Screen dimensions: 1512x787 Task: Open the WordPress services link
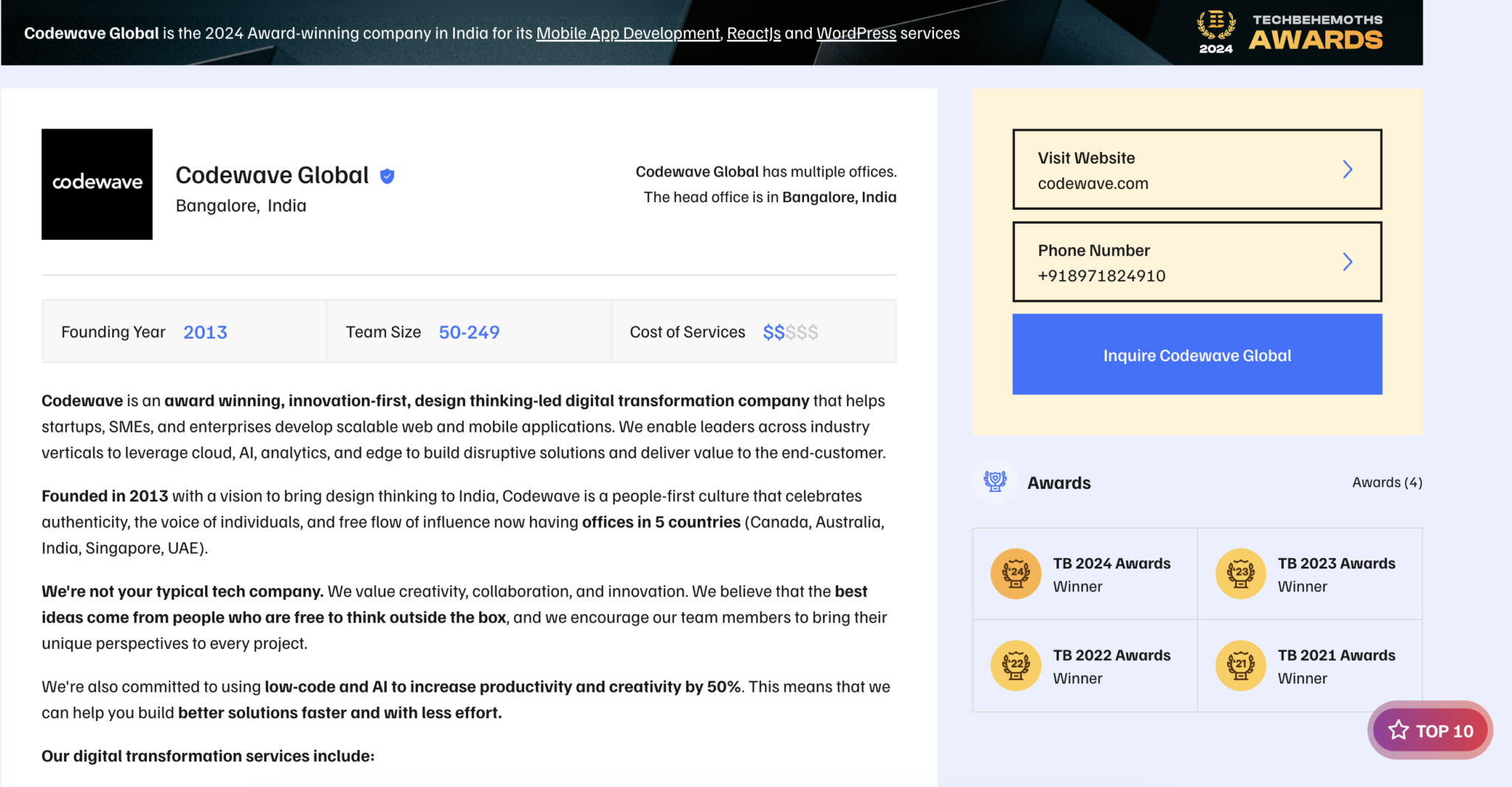pyautogui.click(x=856, y=33)
